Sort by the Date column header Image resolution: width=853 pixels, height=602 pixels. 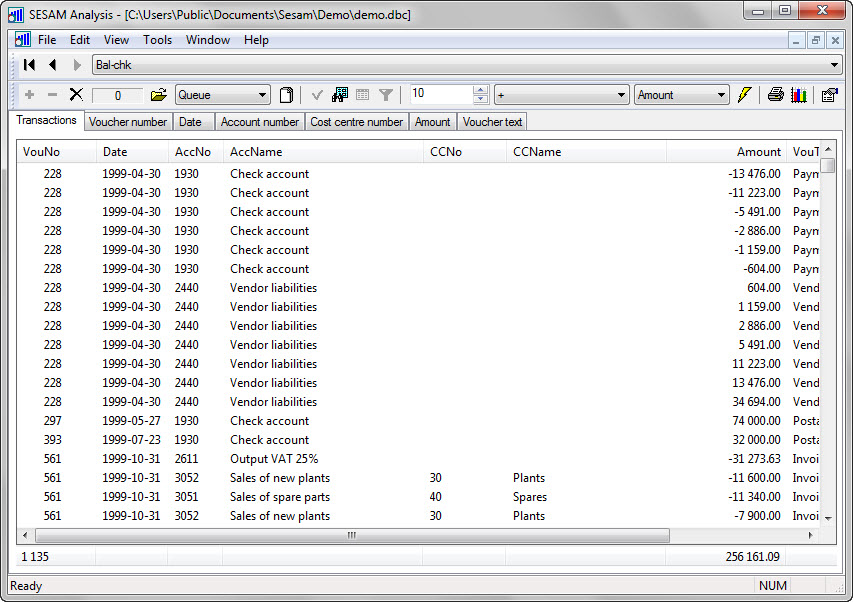click(132, 152)
